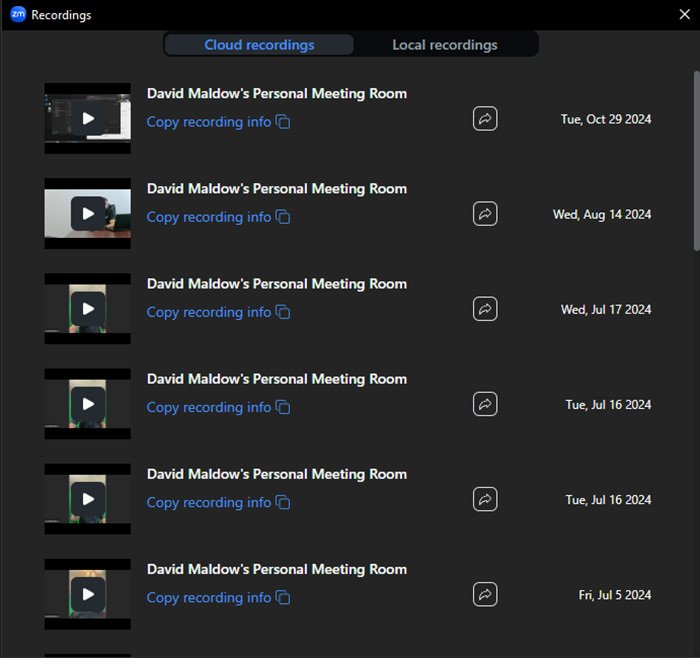Viewport: 700px width, 658px height.
Task: Share the Oct 29 2024 recording
Action: point(485,119)
